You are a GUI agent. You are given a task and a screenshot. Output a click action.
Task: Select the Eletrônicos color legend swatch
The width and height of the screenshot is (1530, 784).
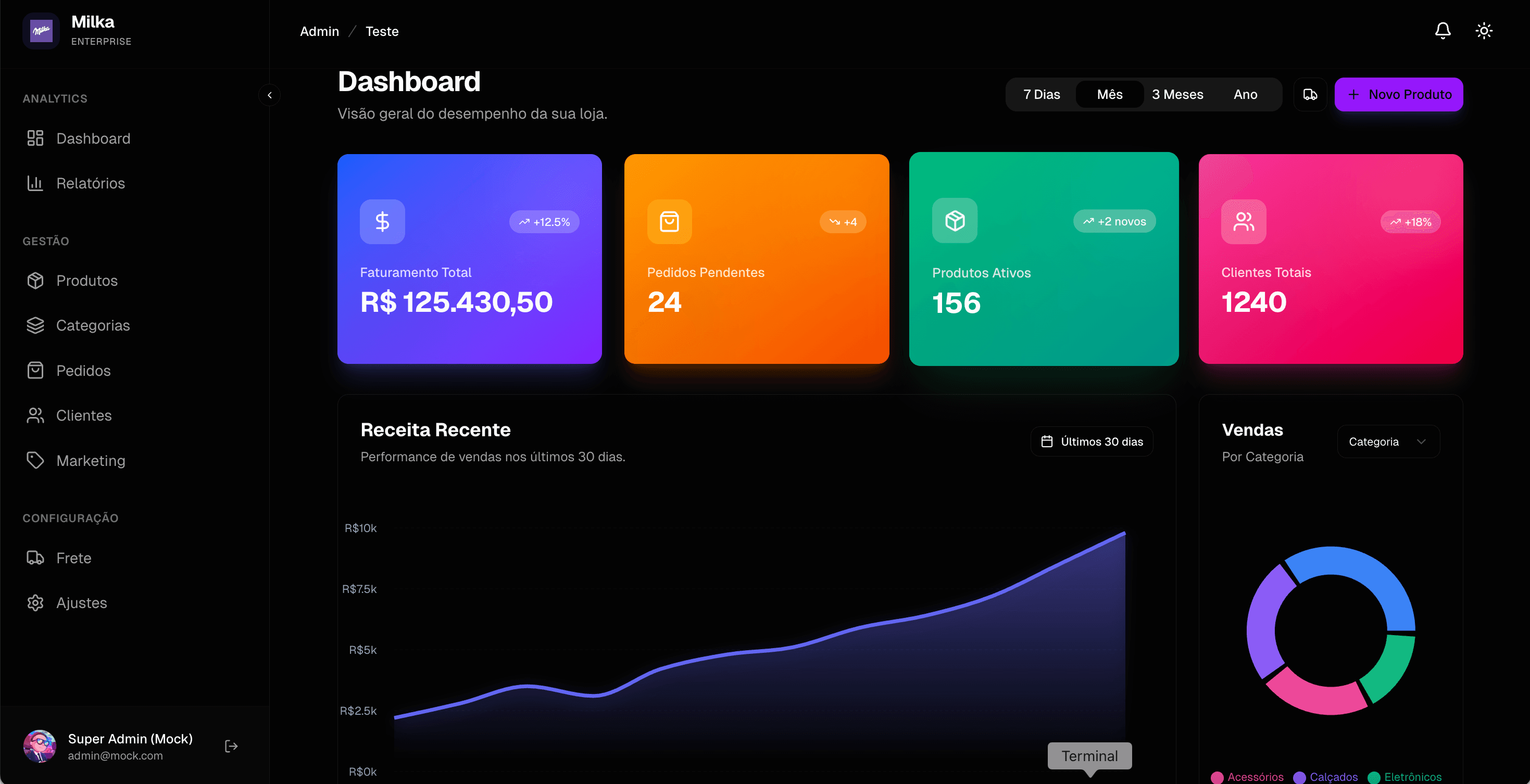[1375, 777]
